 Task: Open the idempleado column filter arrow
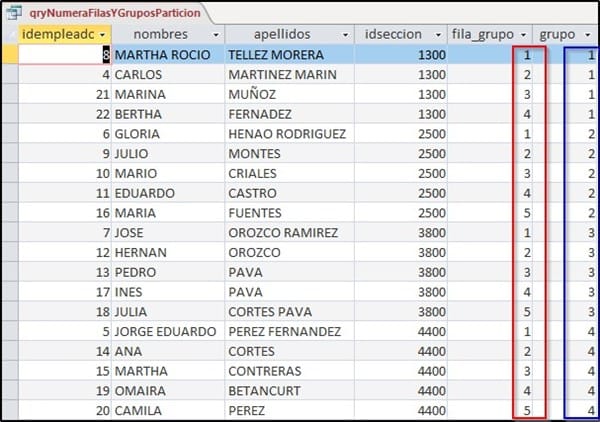click(101, 34)
